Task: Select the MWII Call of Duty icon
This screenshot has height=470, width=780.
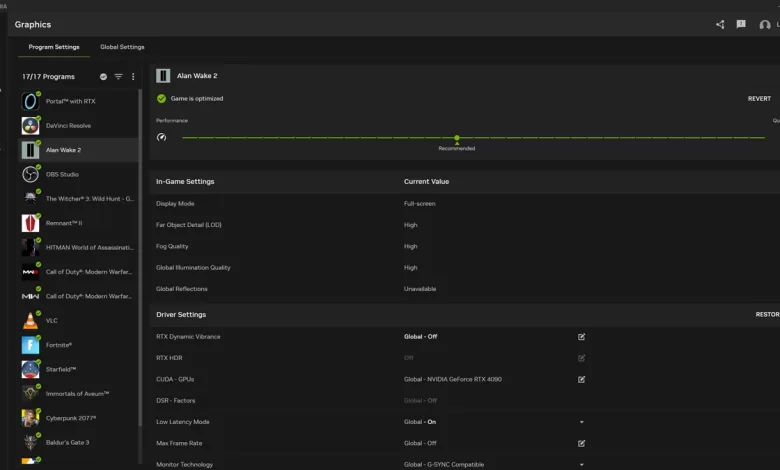Action: tap(30, 296)
